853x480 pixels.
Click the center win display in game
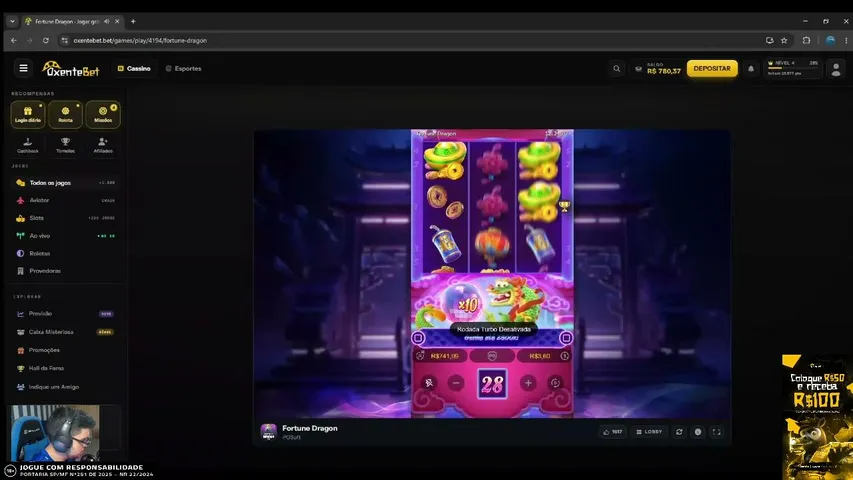coord(492,356)
